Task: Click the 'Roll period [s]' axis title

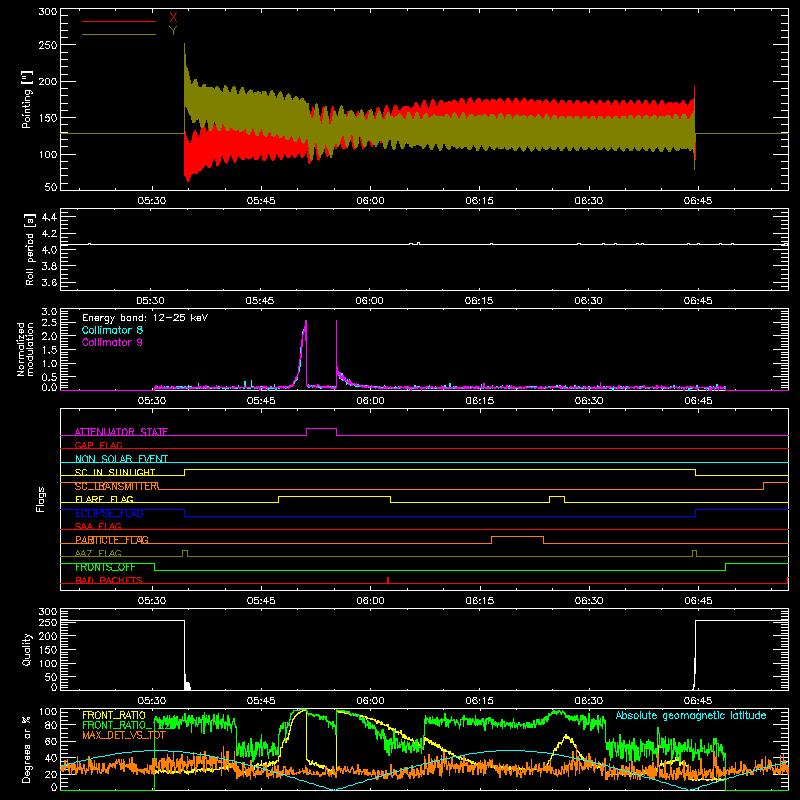Action: click(x=29, y=249)
